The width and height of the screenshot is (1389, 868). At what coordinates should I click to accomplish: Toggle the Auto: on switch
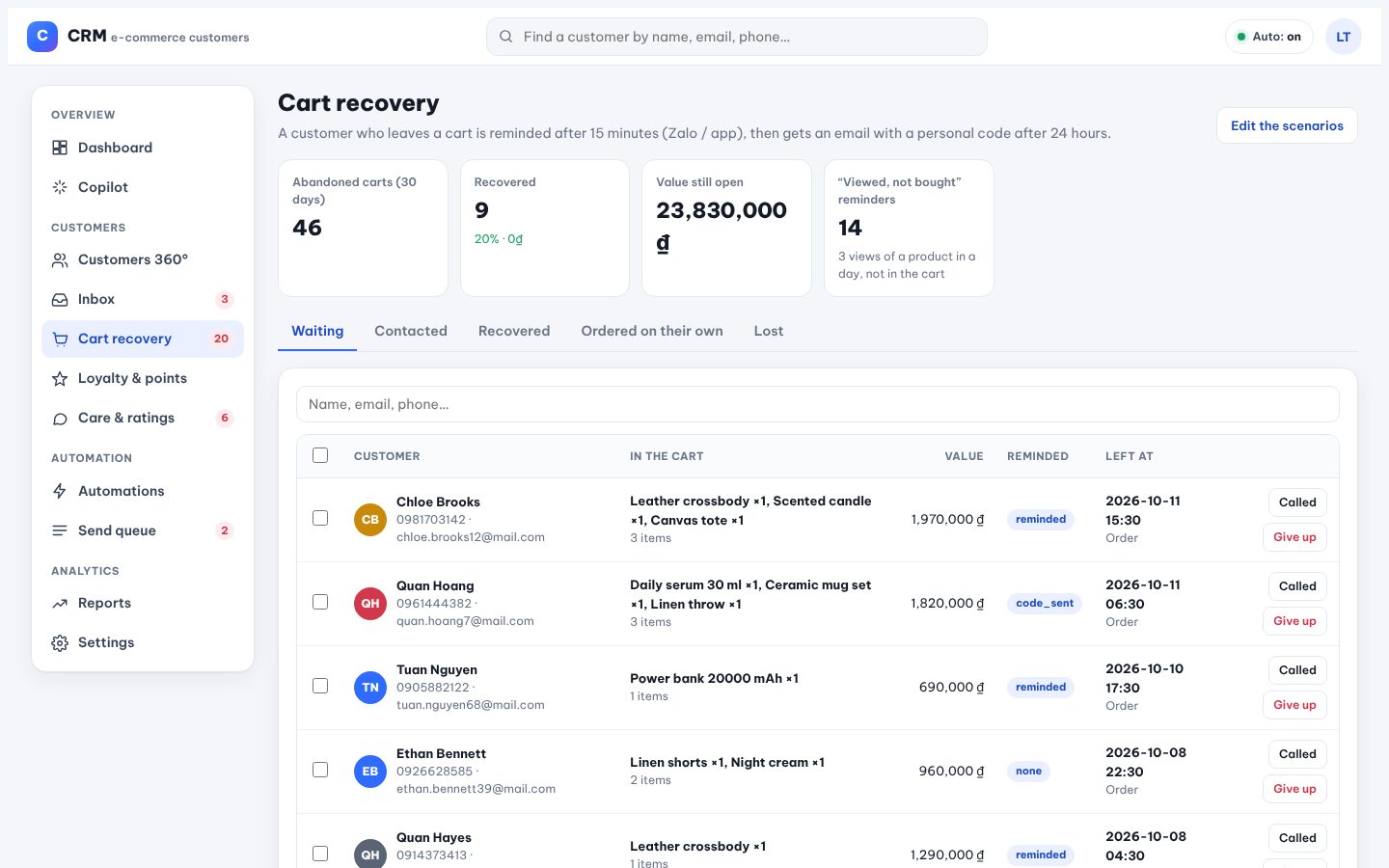click(1269, 37)
